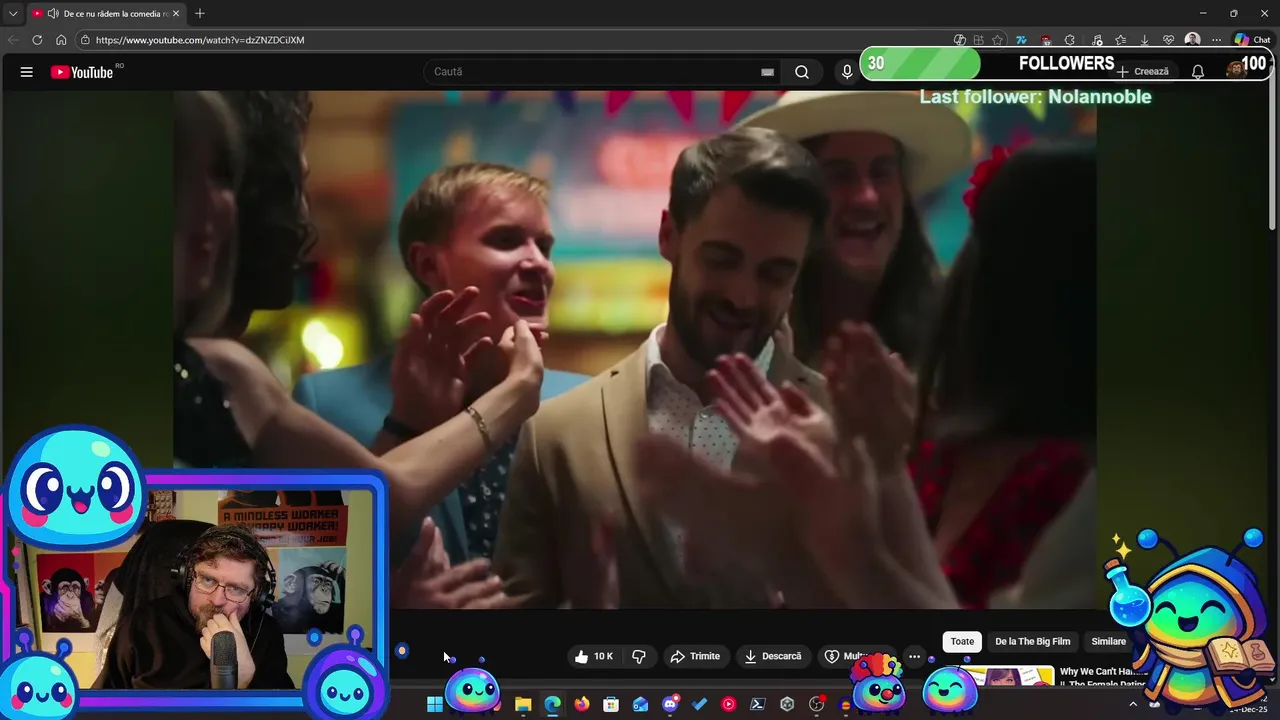
Task: Open Firefox from the taskbar
Action: pyautogui.click(x=581, y=705)
